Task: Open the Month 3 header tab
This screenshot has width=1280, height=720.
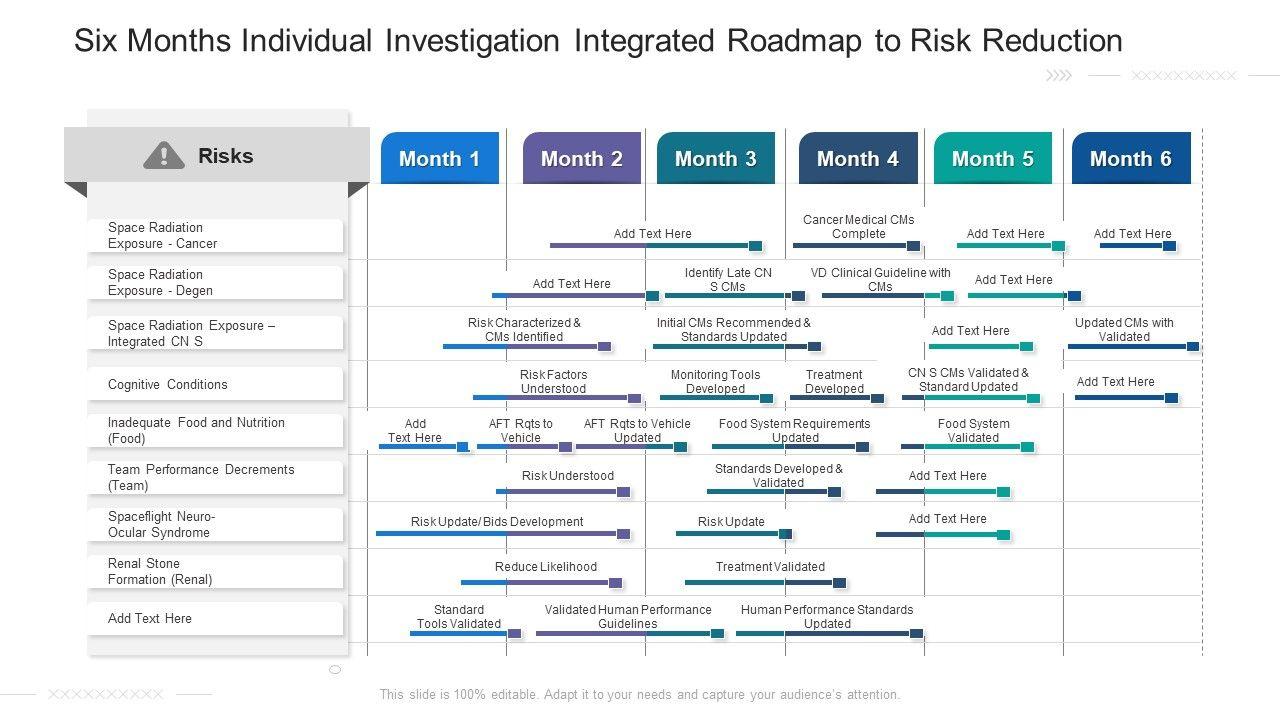Action: (715, 158)
